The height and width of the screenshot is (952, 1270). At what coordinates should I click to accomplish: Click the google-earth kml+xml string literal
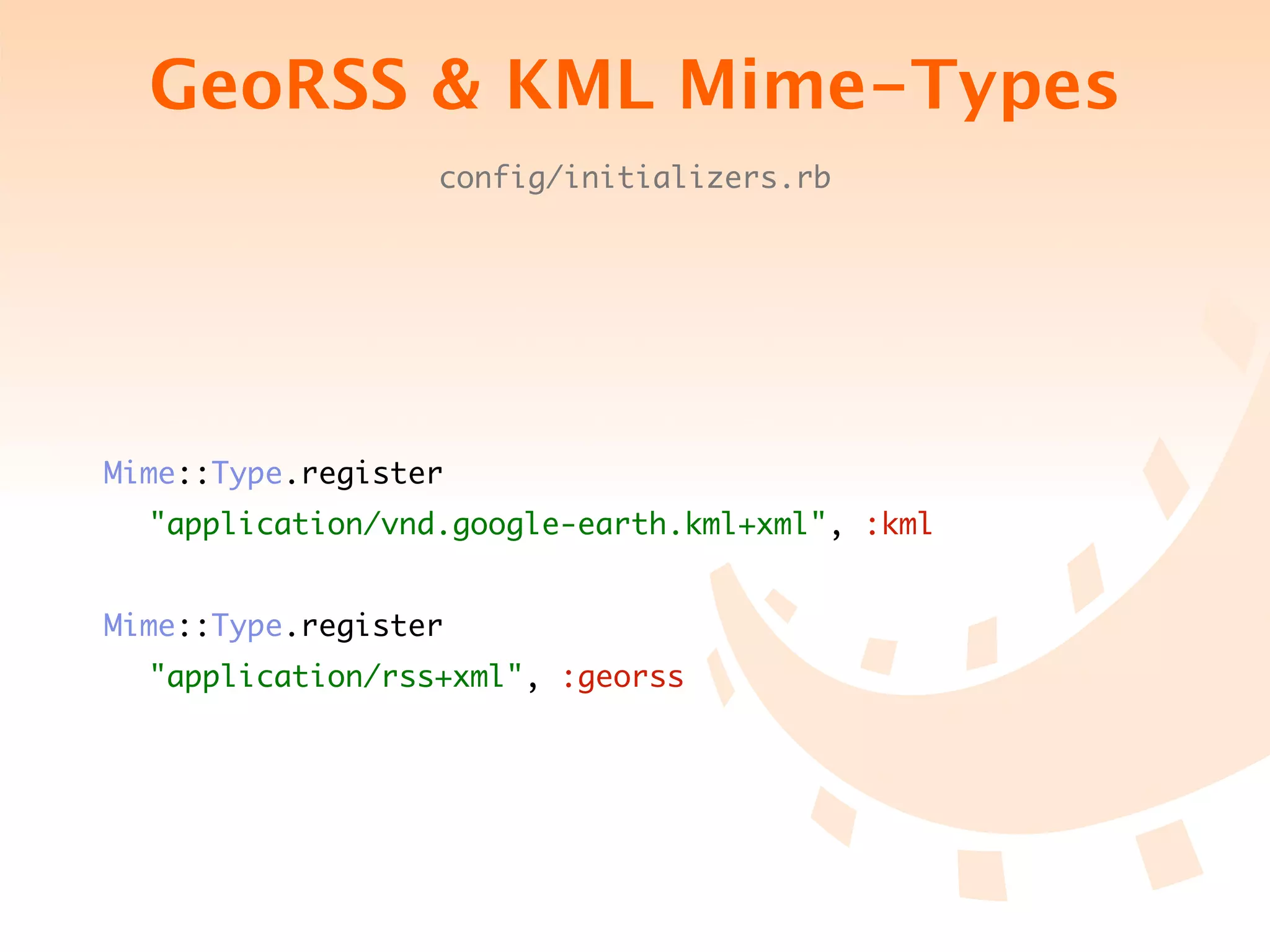(x=488, y=525)
